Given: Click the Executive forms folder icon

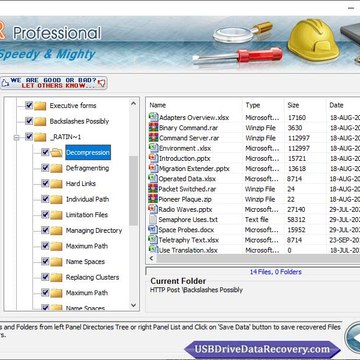Looking at the screenshot, I should 40,106.
